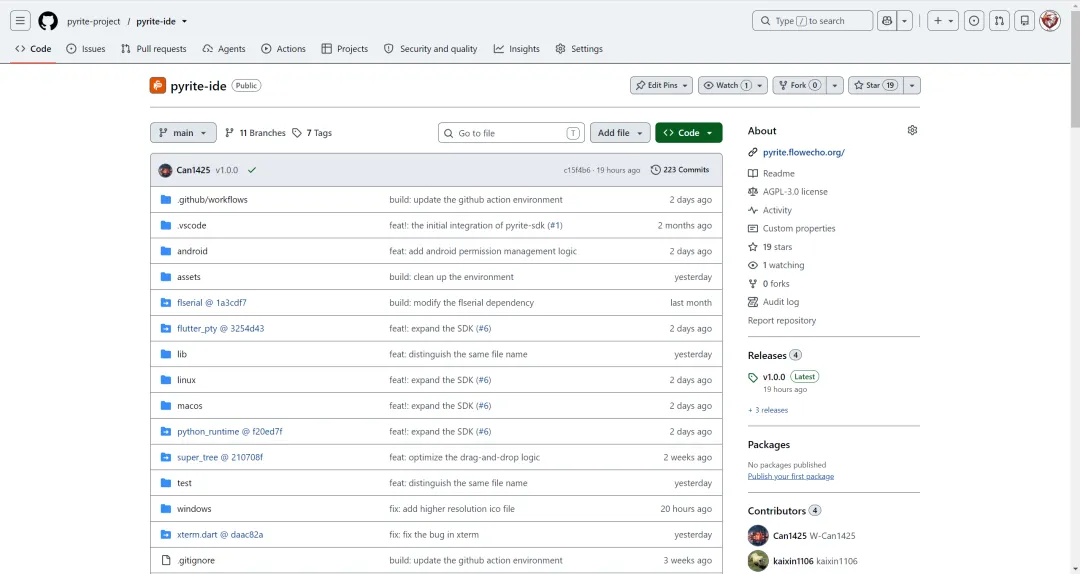Click Publish your first package link
1080x574 pixels.
(x=791, y=476)
